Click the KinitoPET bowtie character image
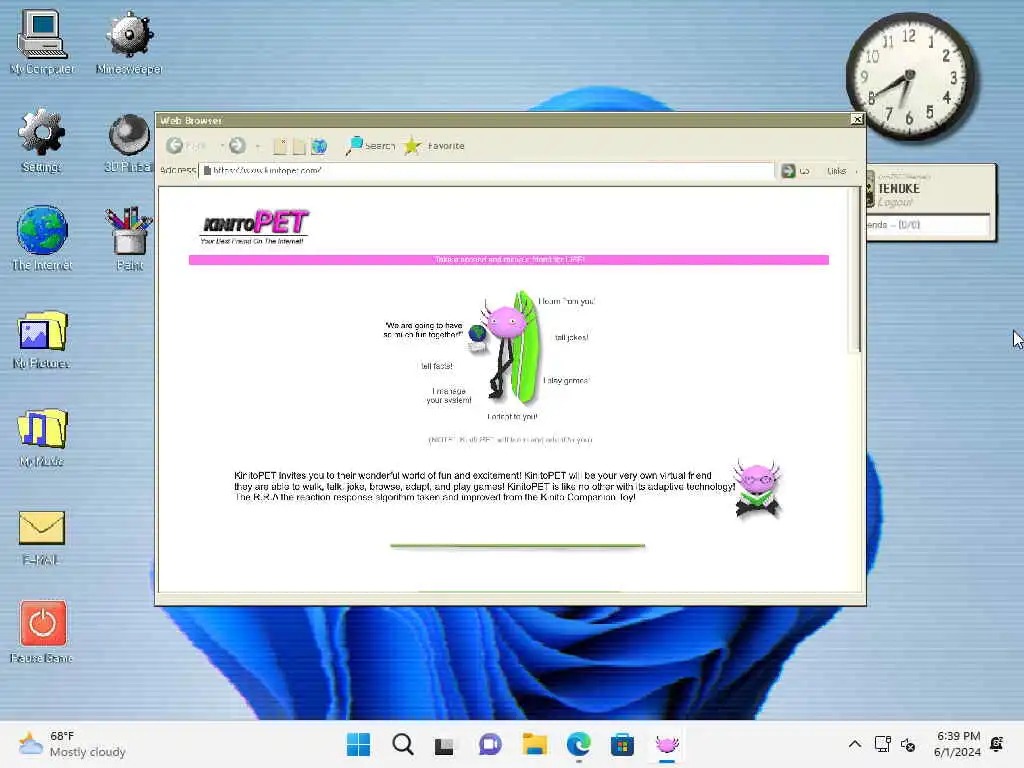Viewport: 1024px width, 768px height. coord(757,488)
